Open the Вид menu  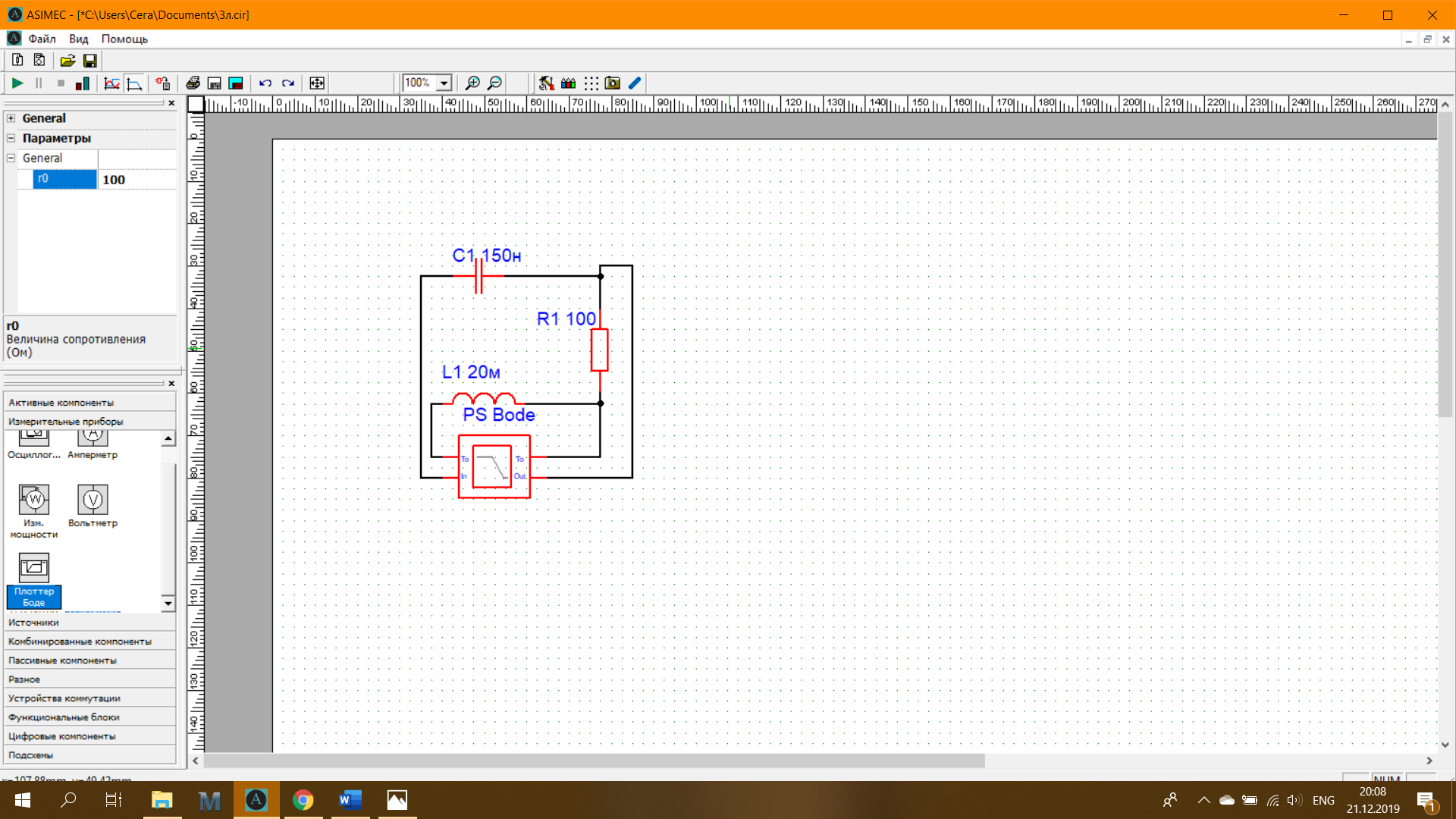pyautogui.click(x=78, y=39)
